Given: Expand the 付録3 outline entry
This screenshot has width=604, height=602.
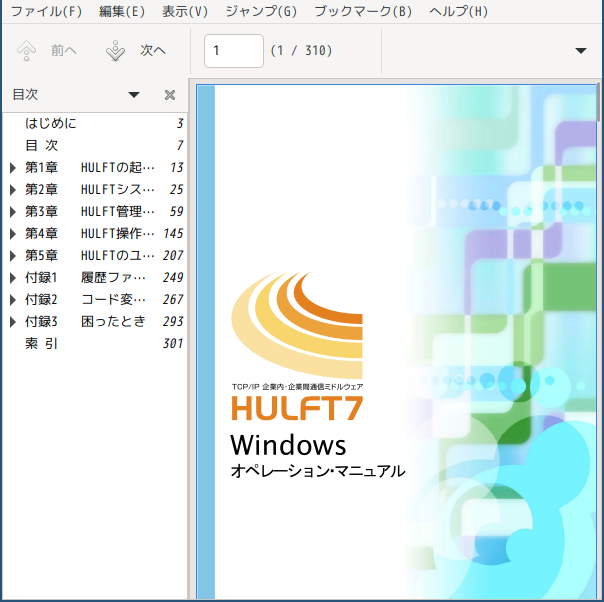Looking at the screenshot, I should click(13, 321).
